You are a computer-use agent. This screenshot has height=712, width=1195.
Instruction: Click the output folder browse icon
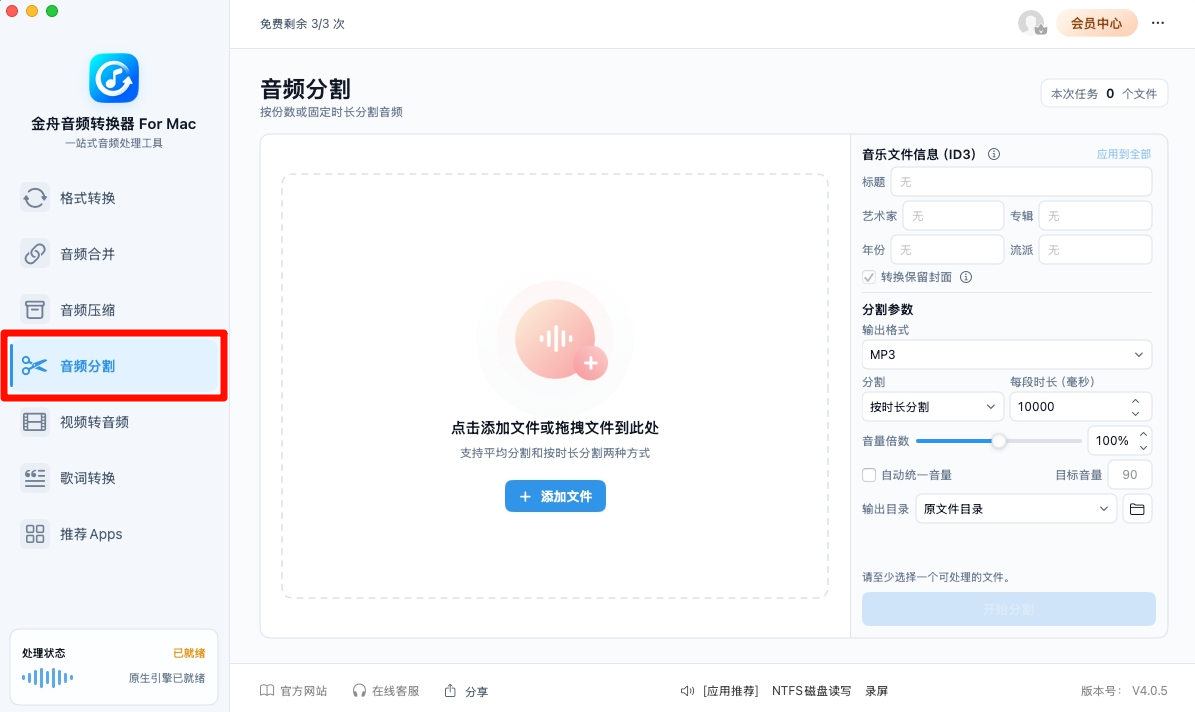(x=1137, y=508)
